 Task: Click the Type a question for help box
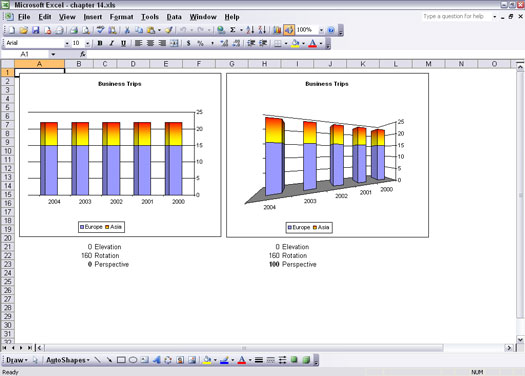(456, 16)
